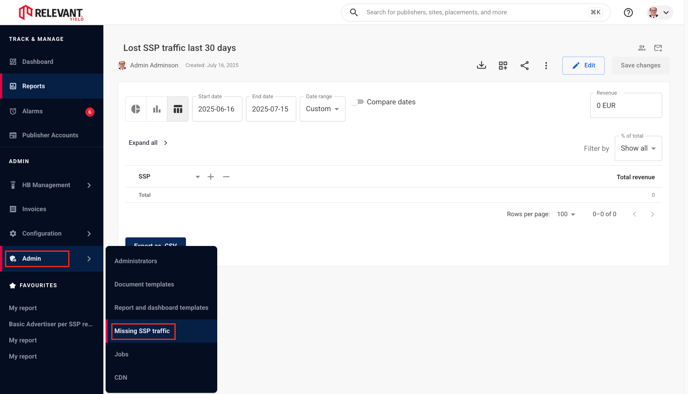
Task: Go to previous page arrow
Action: coord(634,214)
